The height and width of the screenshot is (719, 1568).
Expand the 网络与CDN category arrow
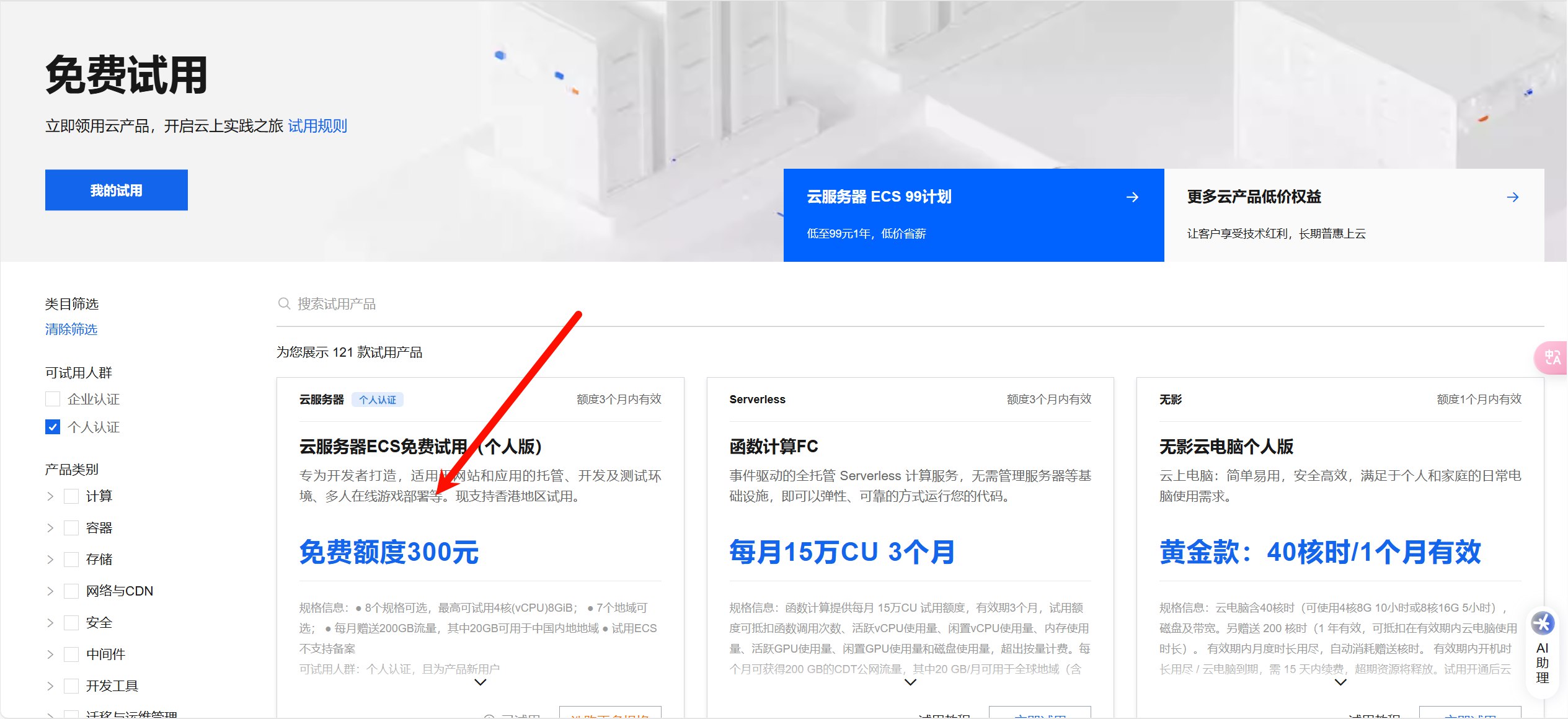tap(50, 591)
